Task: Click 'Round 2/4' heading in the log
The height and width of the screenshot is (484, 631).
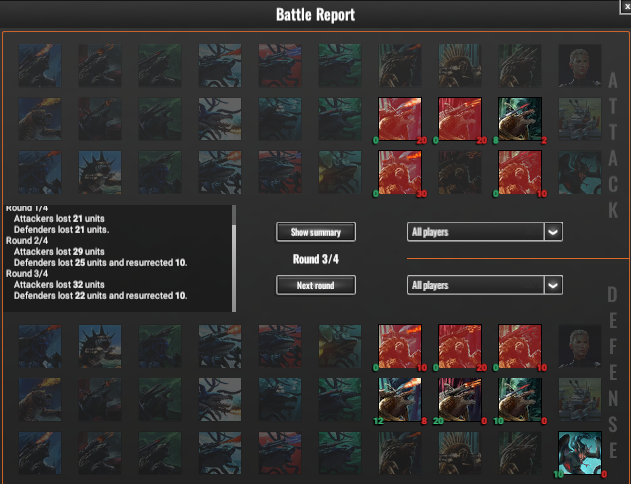Action: click(27, 241)
